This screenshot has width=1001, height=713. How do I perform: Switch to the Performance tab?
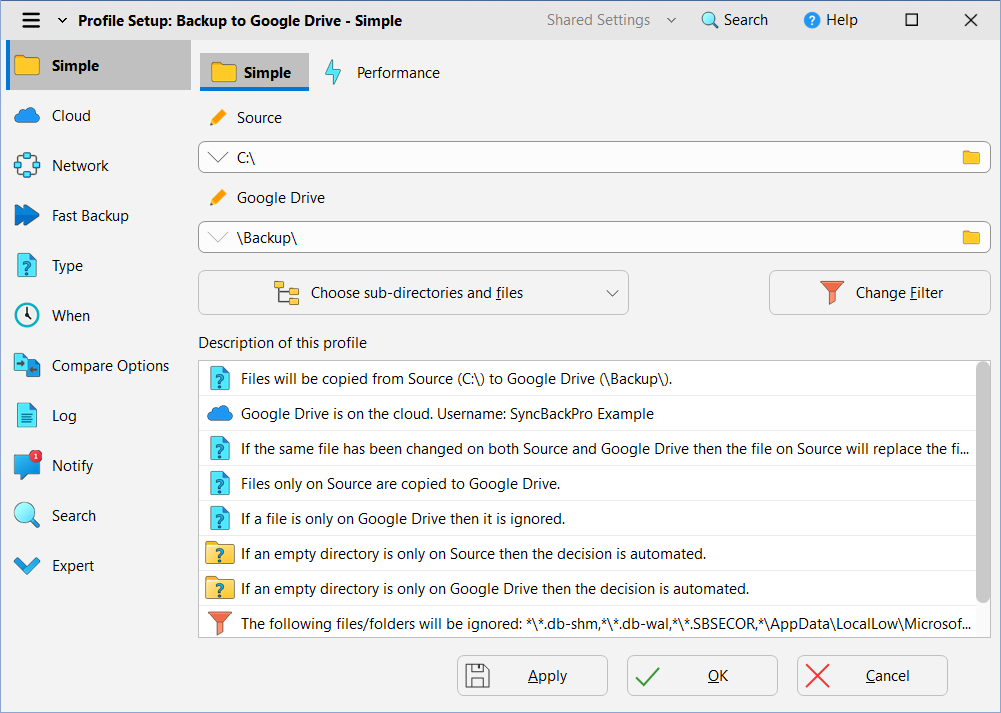pos(382,72)
